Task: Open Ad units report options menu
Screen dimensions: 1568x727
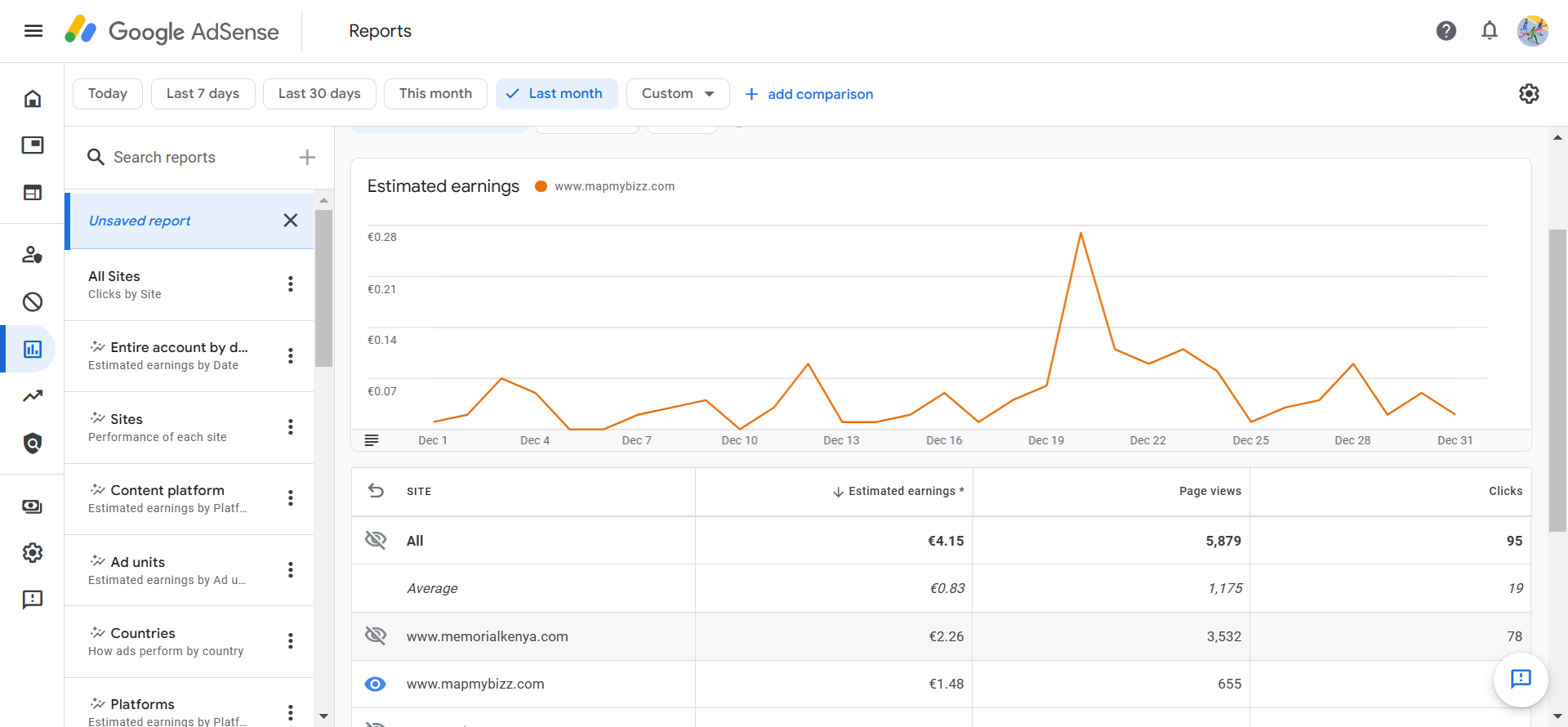Action: point(291,570)
